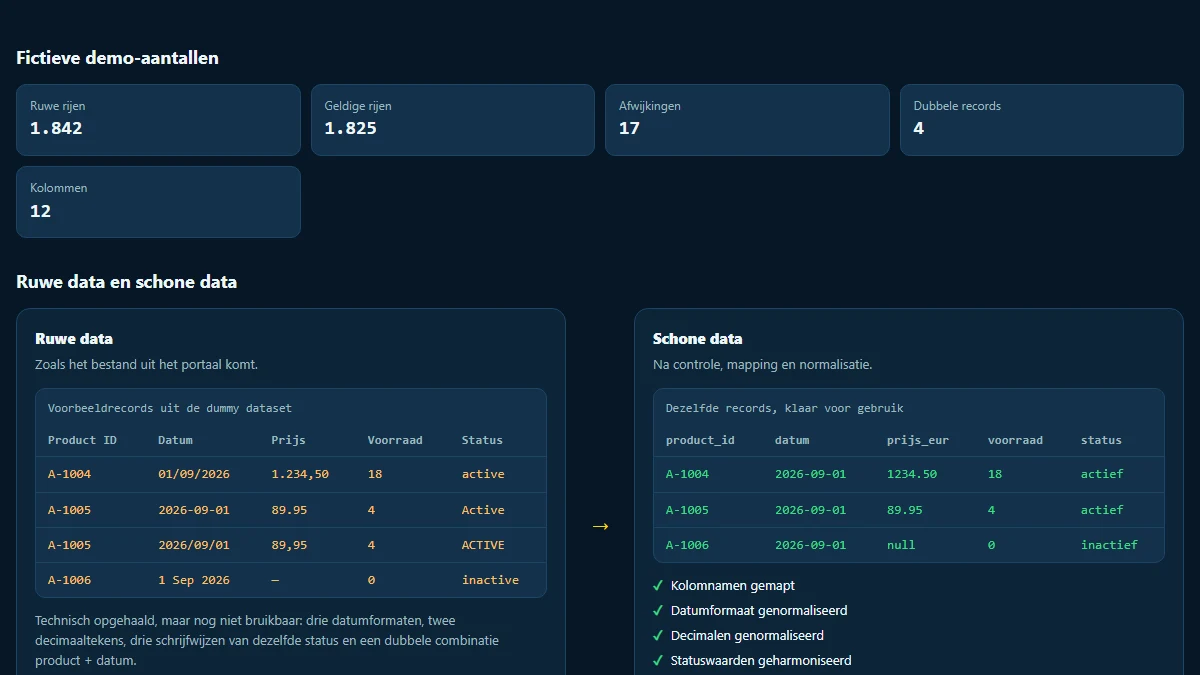The width and height of the screenshot is (1200, 675).
Task: Click the heading Fictieve demo-aantallen
Action: 117,58
